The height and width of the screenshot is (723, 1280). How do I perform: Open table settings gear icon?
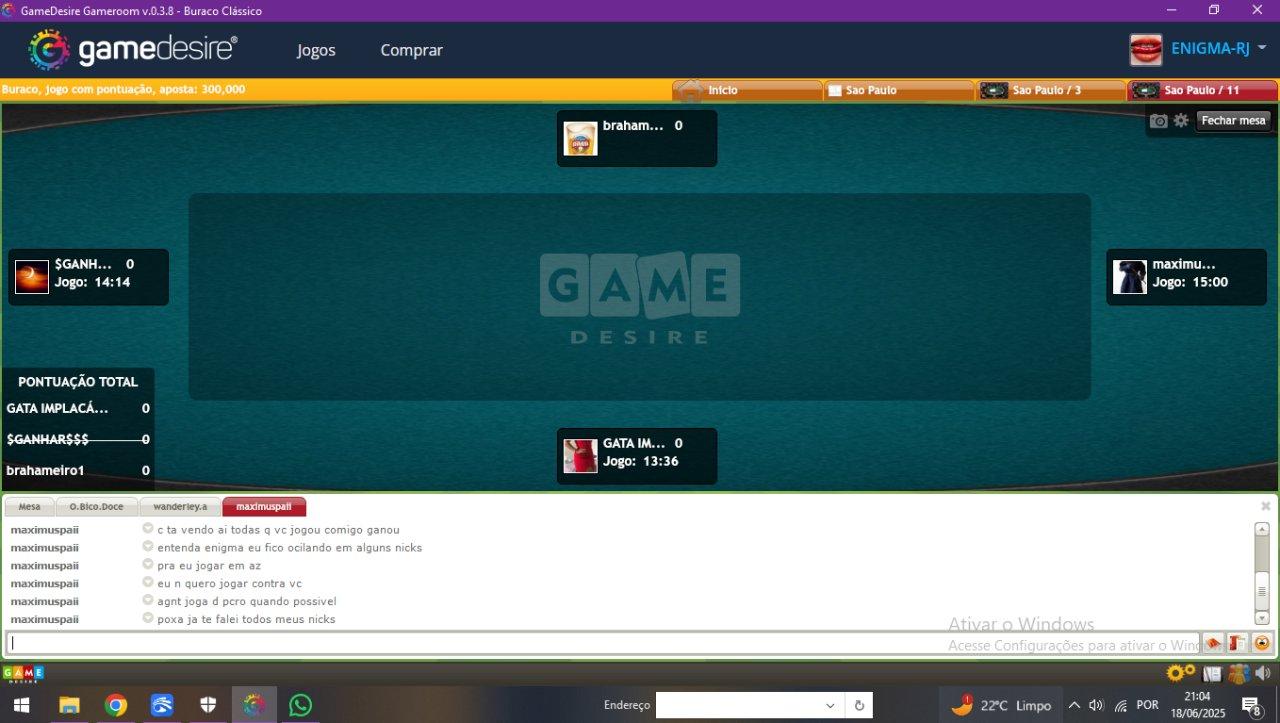click(x=1181, y=121)
